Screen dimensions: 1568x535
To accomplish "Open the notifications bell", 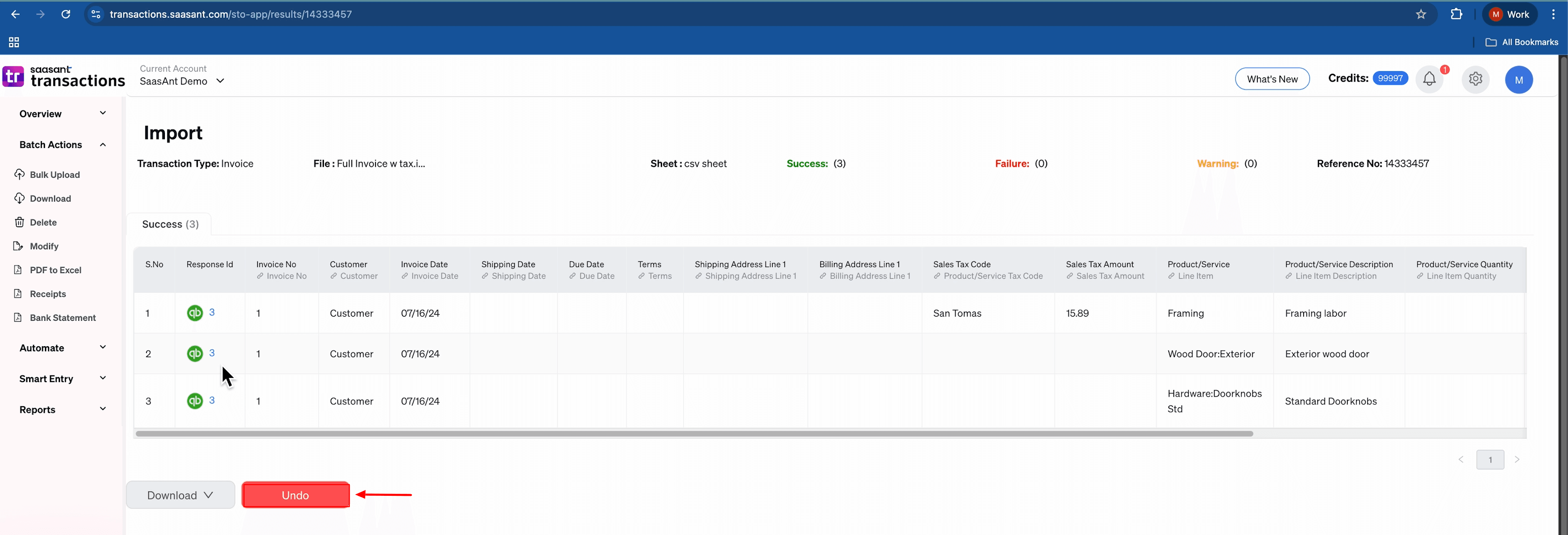I will pos(1429,79).
